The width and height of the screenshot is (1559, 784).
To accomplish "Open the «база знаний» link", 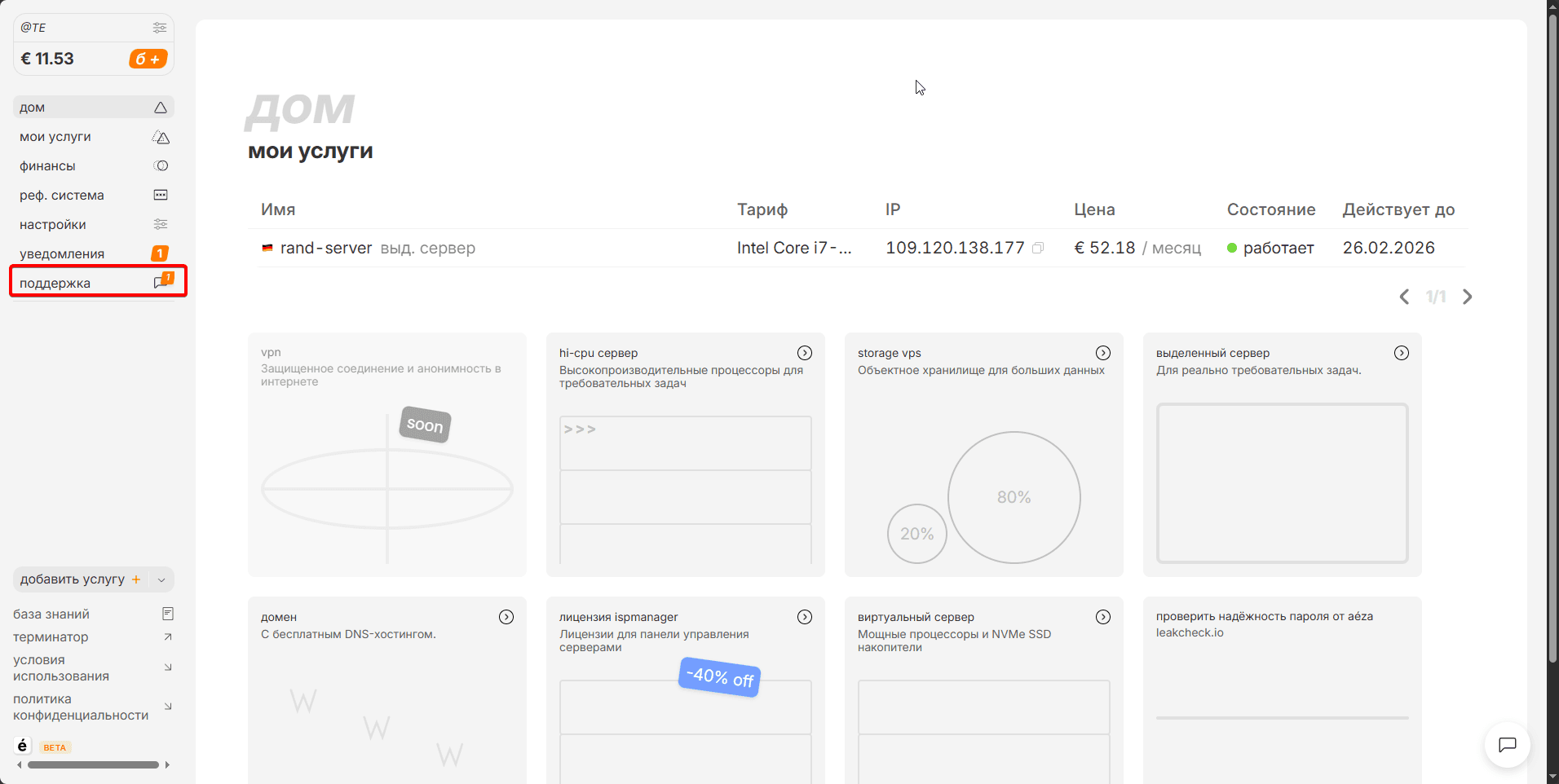I will 51,614.
